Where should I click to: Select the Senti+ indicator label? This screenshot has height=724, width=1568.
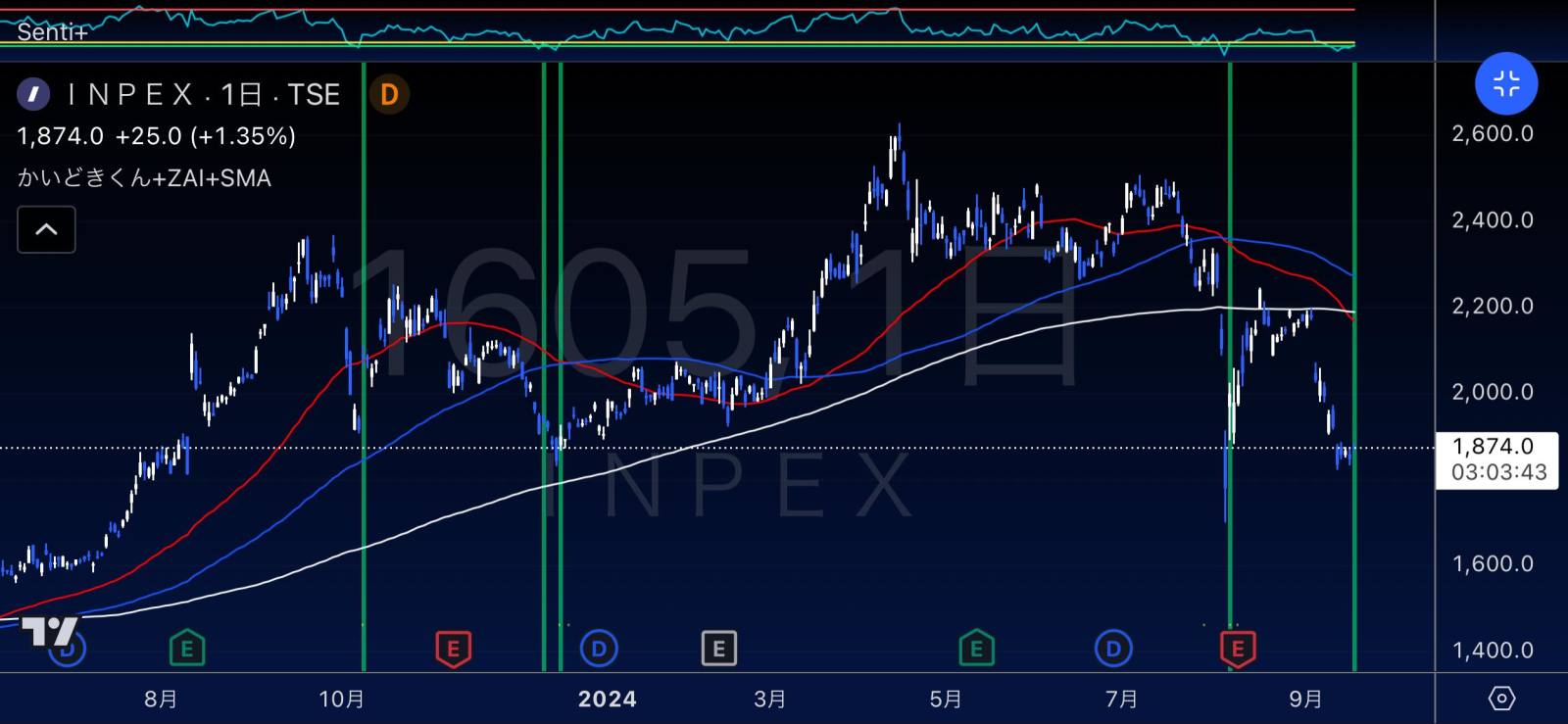tap(52, 32)
